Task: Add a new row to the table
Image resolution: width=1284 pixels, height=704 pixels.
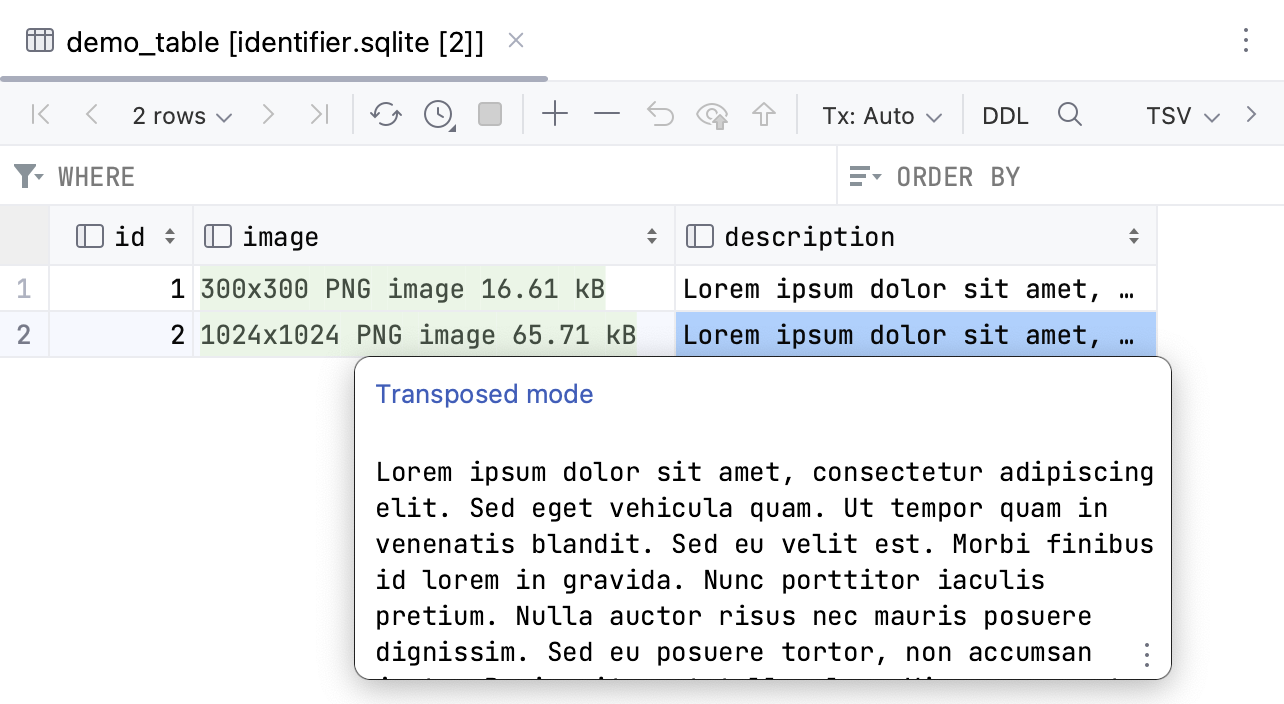Action: [555, 114]
